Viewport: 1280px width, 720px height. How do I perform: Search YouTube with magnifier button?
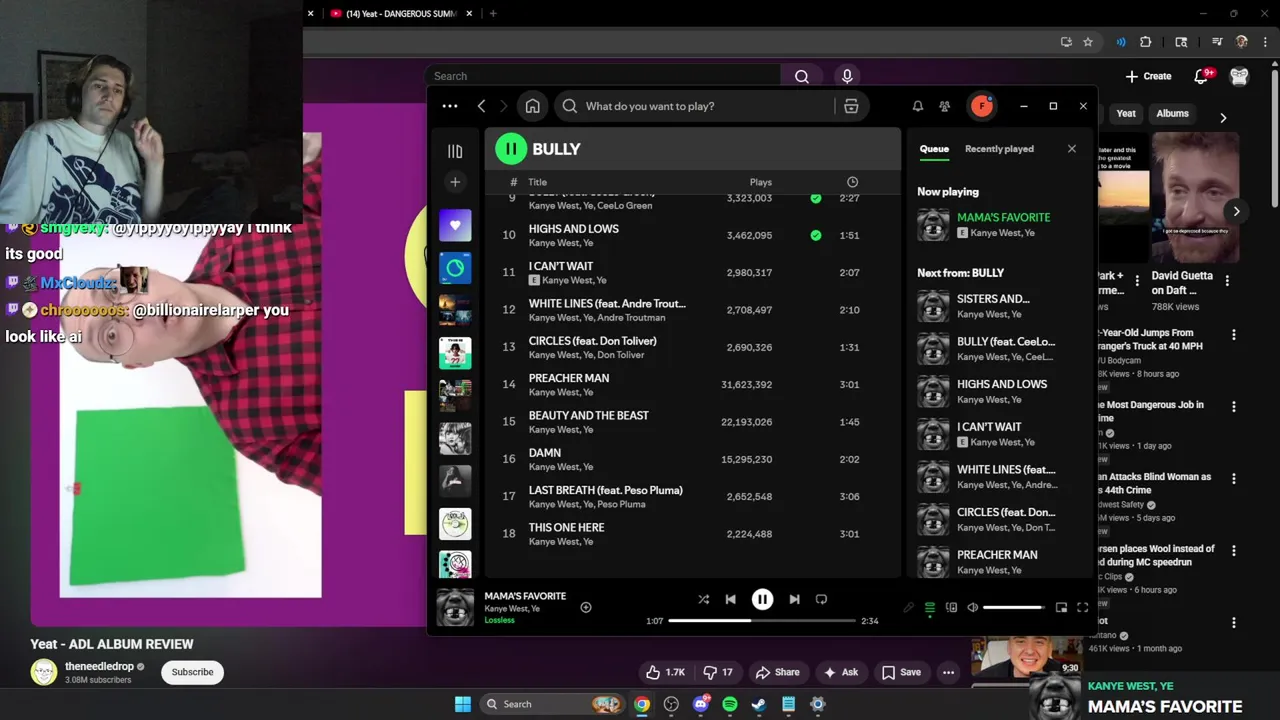pyautogui.click(x=802, y=76)
